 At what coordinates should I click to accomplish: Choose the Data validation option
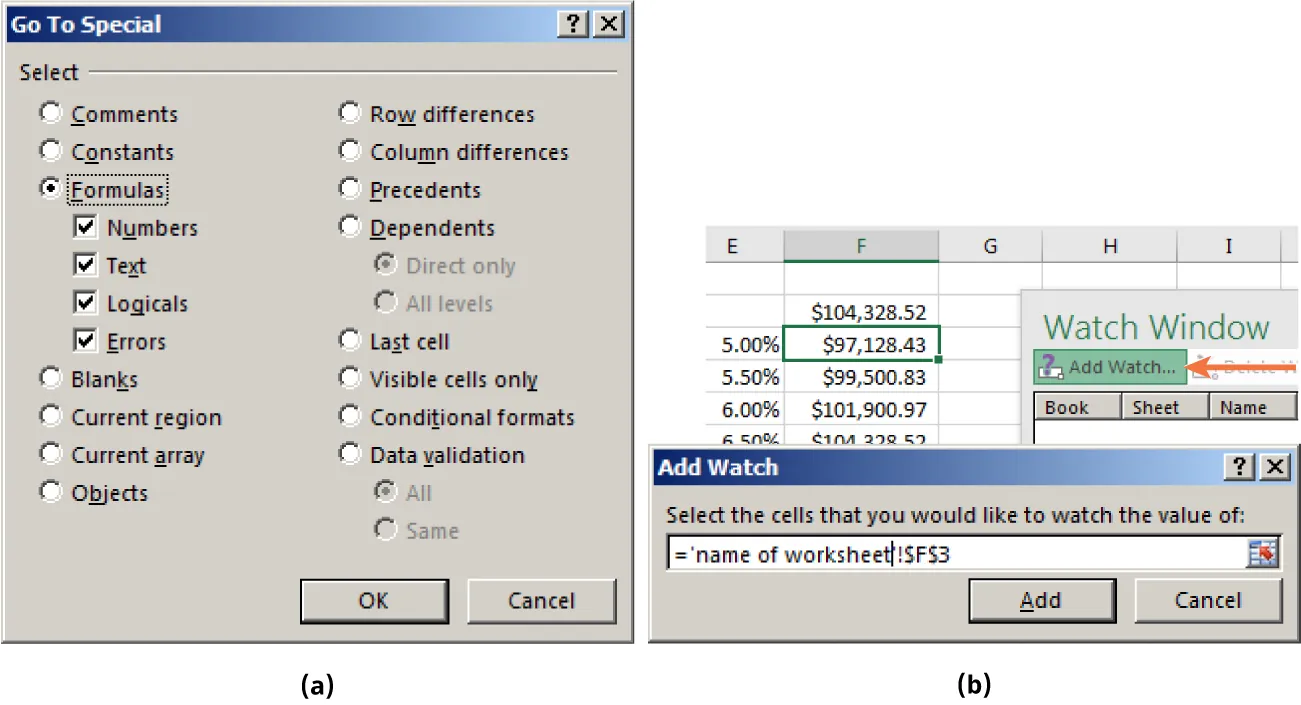coord(350,455)
